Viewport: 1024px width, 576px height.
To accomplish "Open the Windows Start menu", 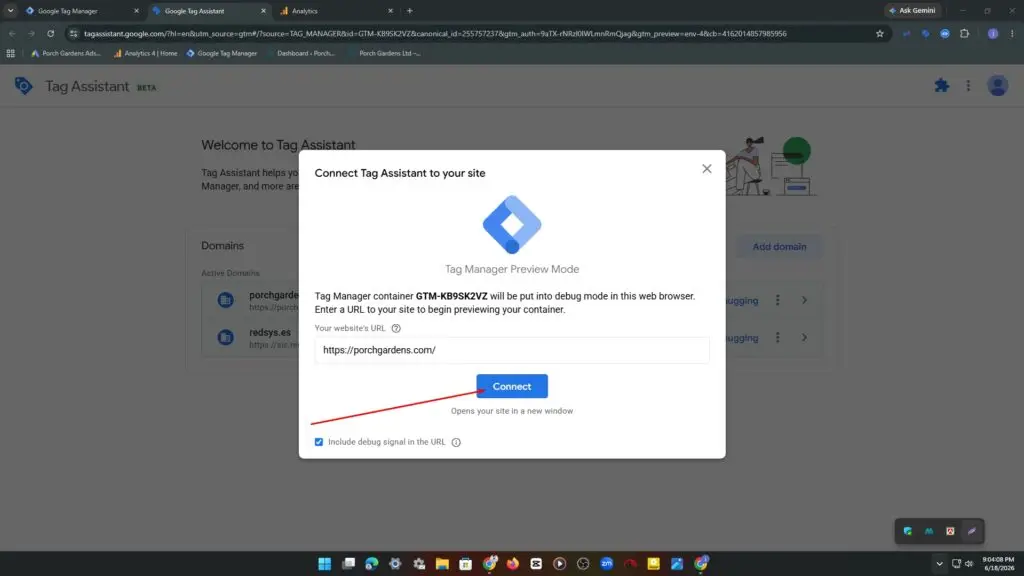I will 325,564.
